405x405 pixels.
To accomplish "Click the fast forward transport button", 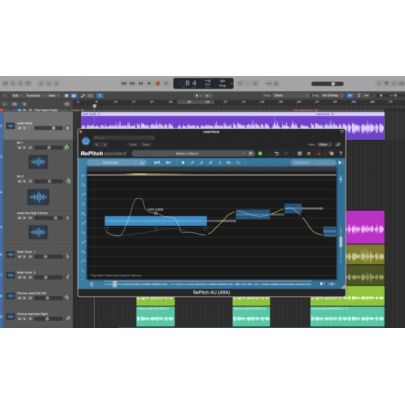I will pos(132,83).
